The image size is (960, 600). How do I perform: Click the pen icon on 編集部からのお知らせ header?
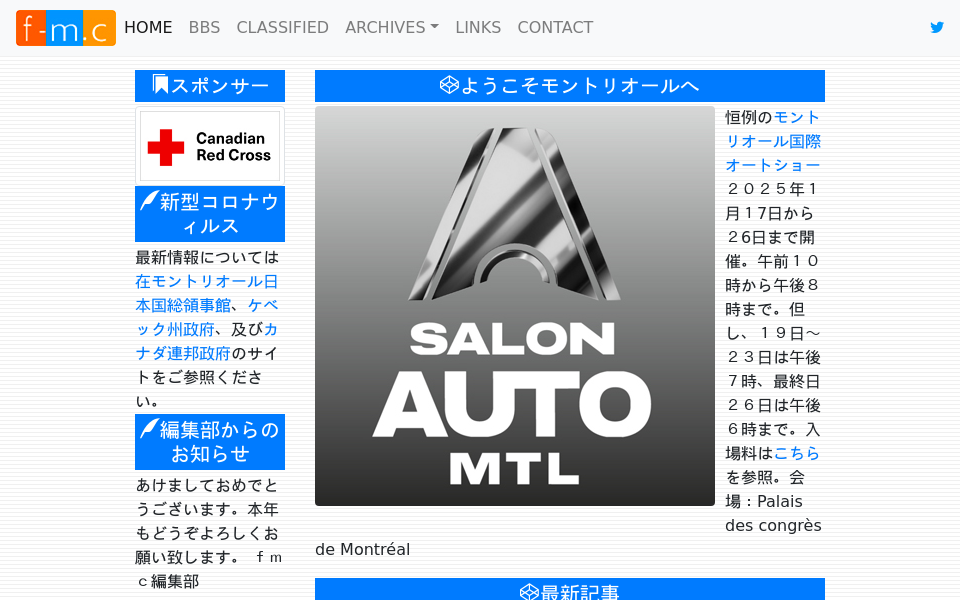tap(148, 430)
